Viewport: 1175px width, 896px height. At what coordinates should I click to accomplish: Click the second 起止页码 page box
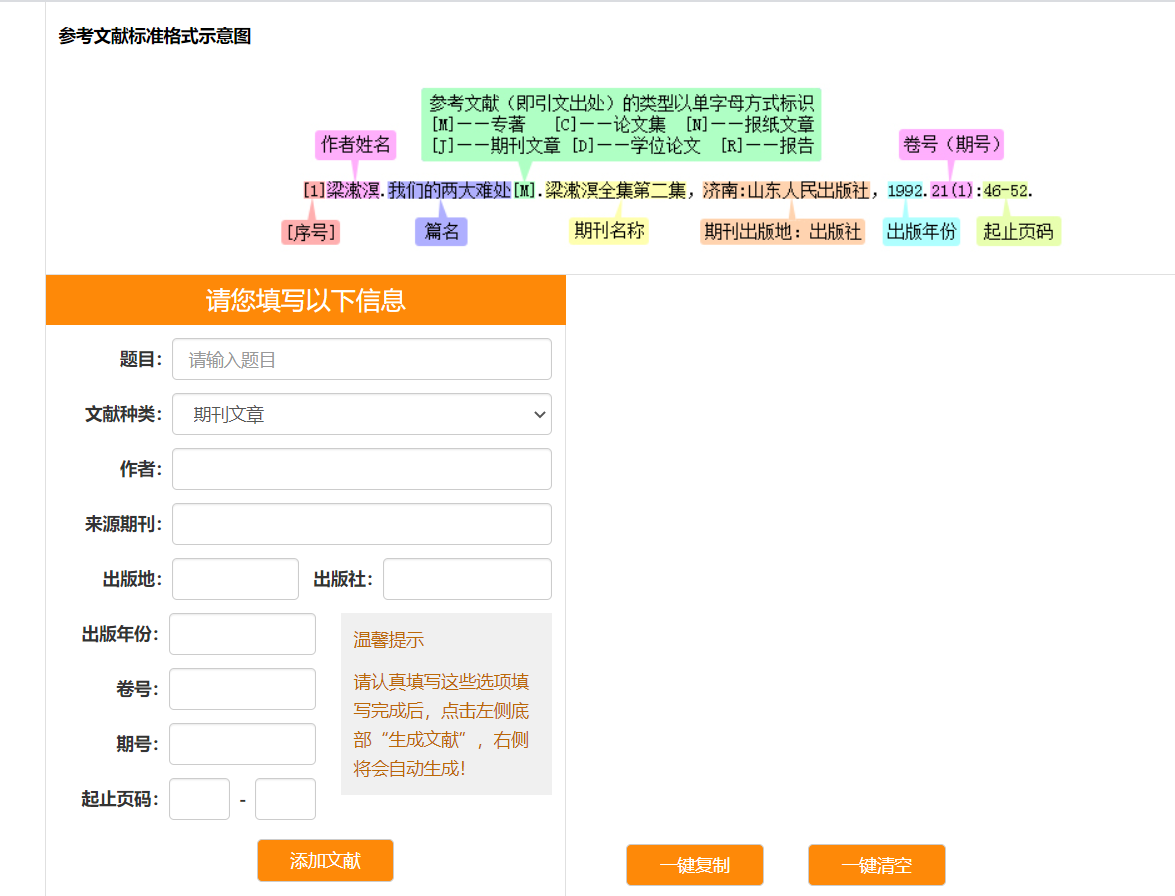pos(285,798)
